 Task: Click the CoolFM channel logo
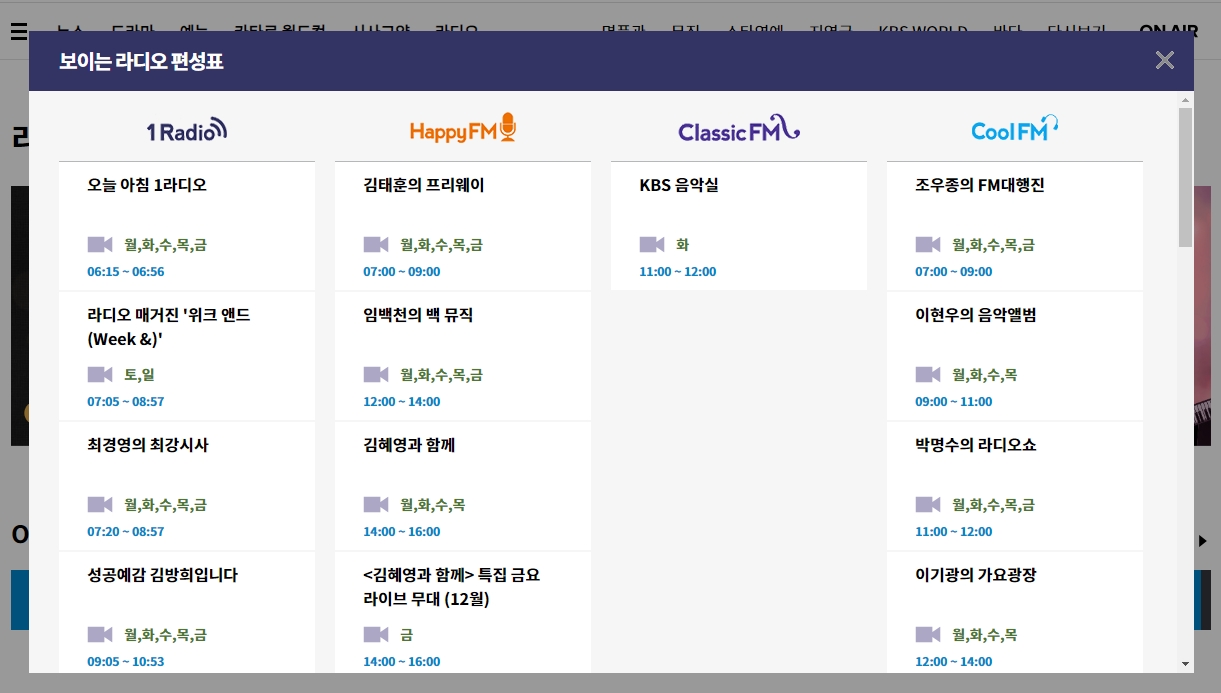(1015, 128)
